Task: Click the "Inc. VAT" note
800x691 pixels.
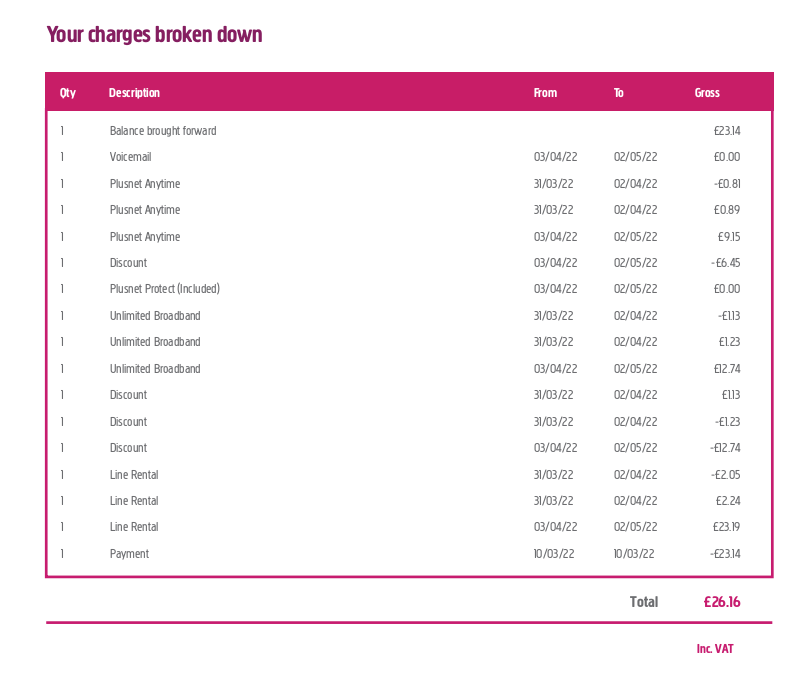Action: pos(715,649)
